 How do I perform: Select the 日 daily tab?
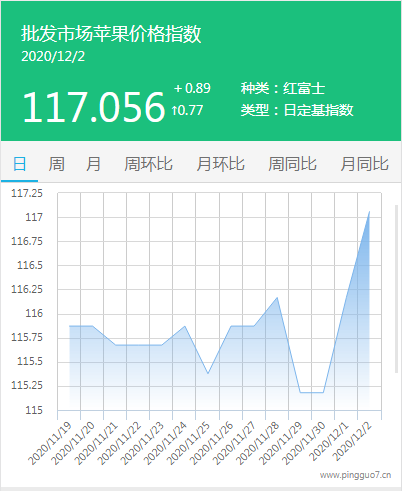19,164
